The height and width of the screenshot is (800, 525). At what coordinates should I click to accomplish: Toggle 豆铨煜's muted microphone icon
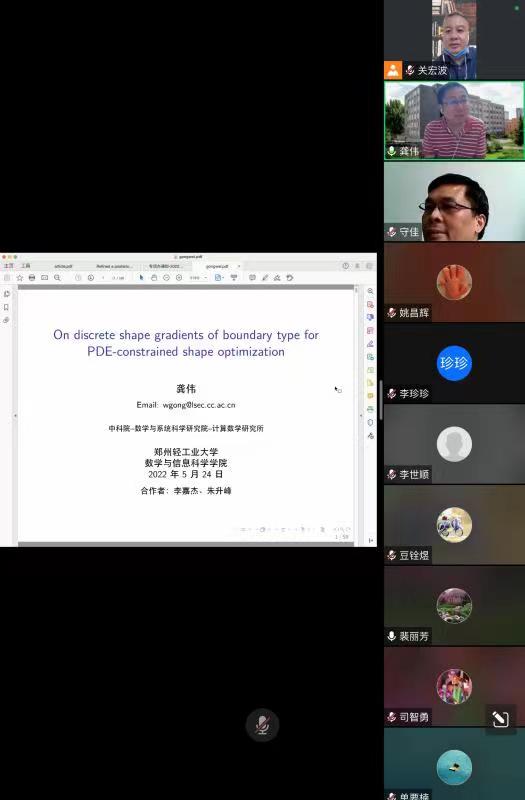pos(391,555)
